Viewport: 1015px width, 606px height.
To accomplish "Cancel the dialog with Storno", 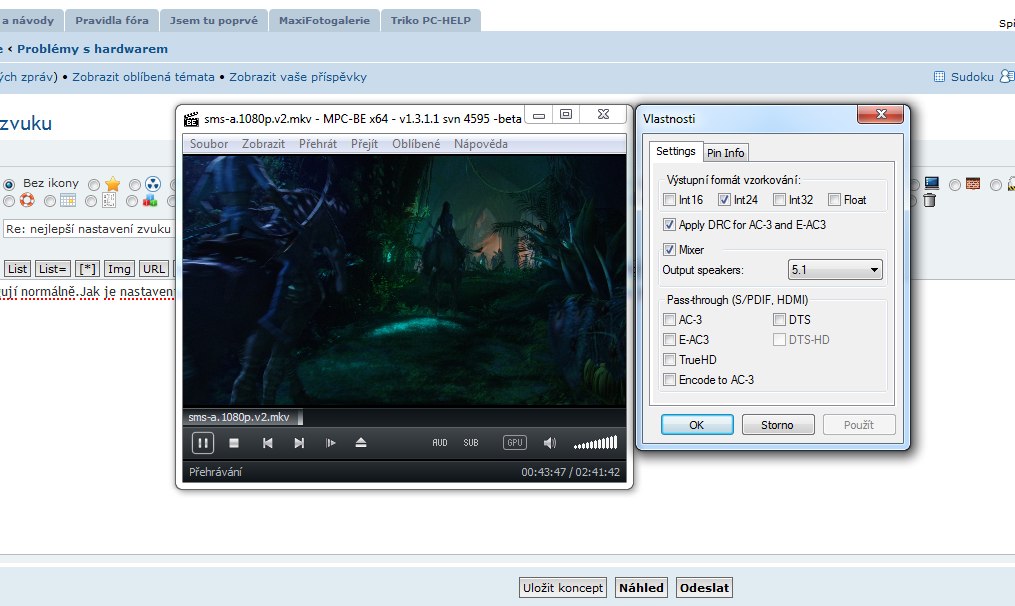I will click(777, 425).
